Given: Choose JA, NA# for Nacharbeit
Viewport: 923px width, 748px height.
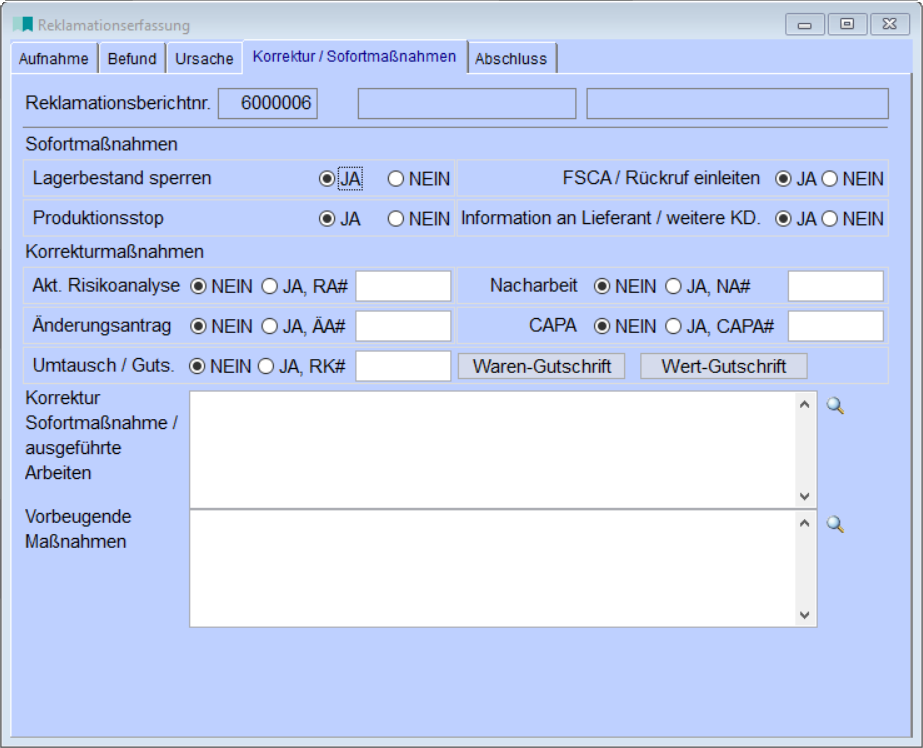Looking at the screenshot, I should 674,286.
